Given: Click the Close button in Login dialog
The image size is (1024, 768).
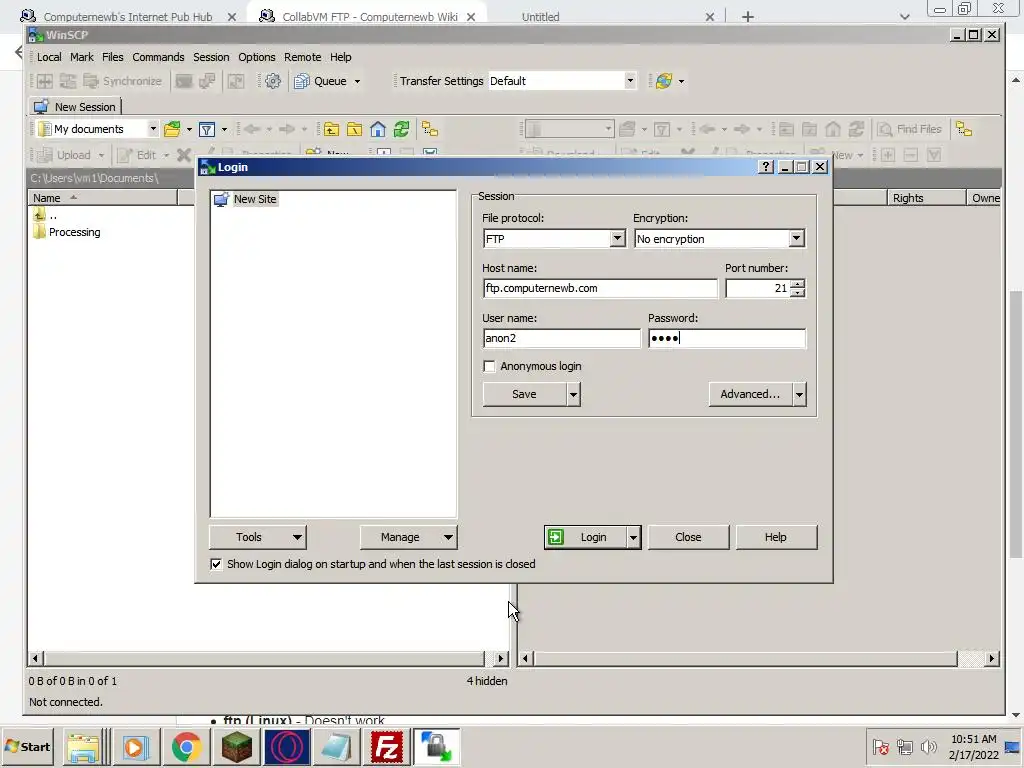Looking at the screenshot, I should click(x=688, y=537).
